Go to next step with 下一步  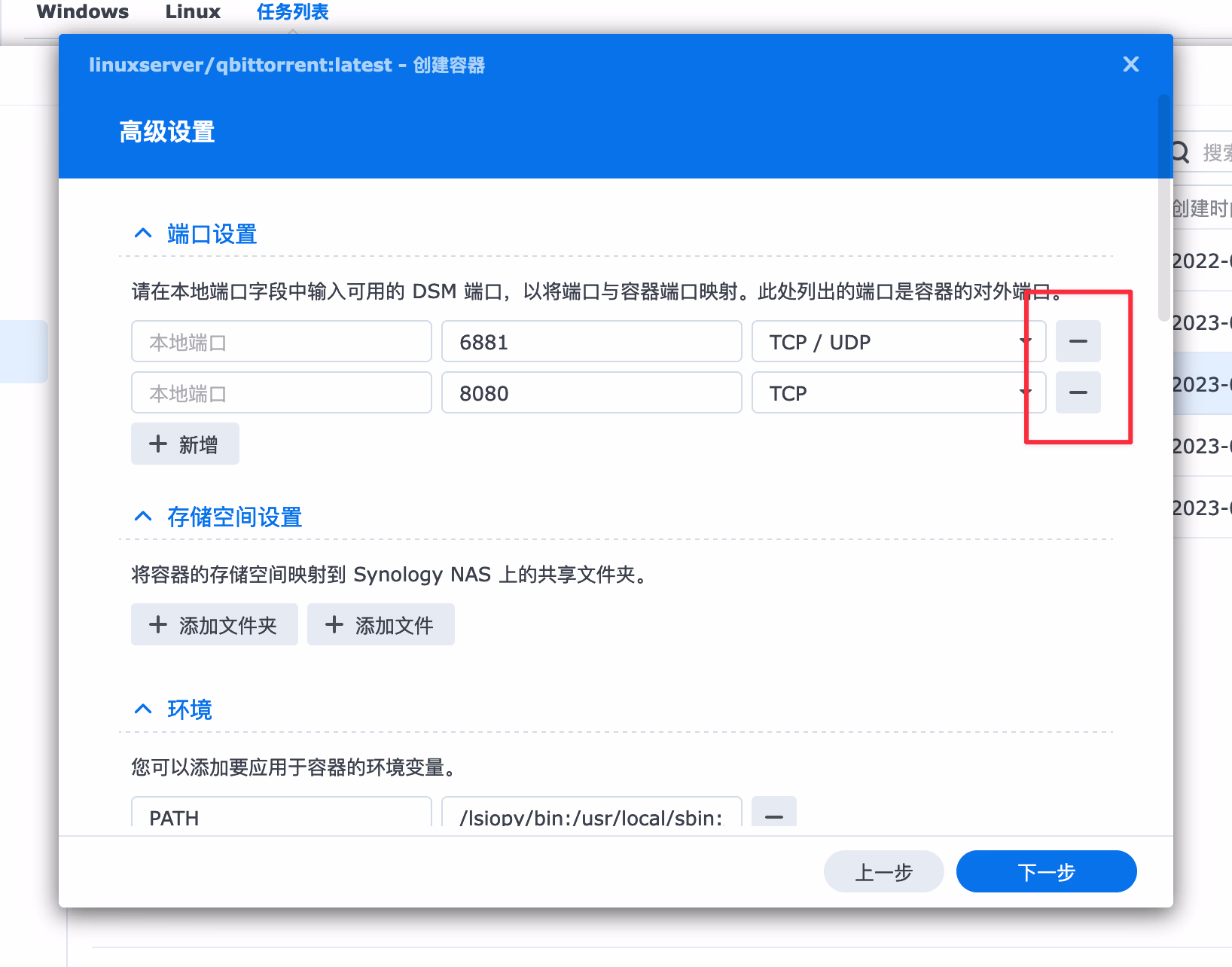(x=1046, y=872)
